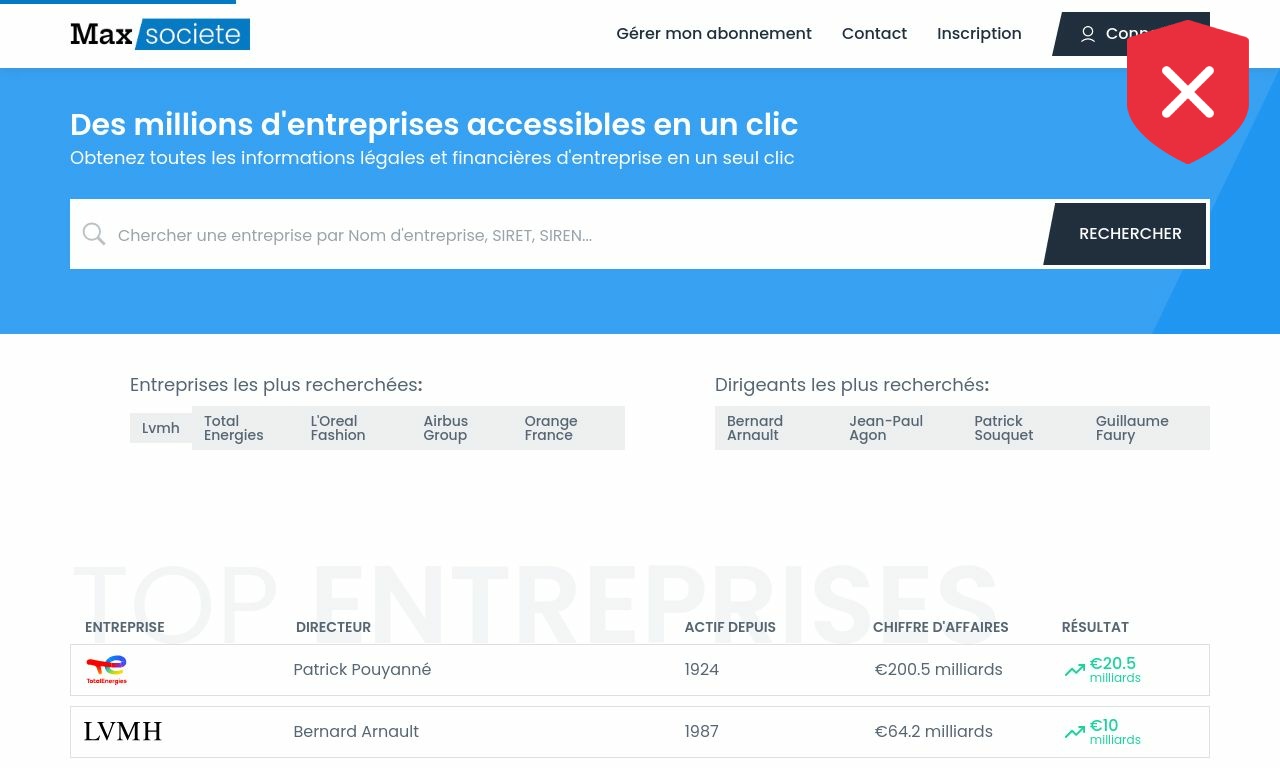Click the user icon in Connexion button
This screenshot has height=768, width=1280.
pyautogui.click(x=1088, y=34)
